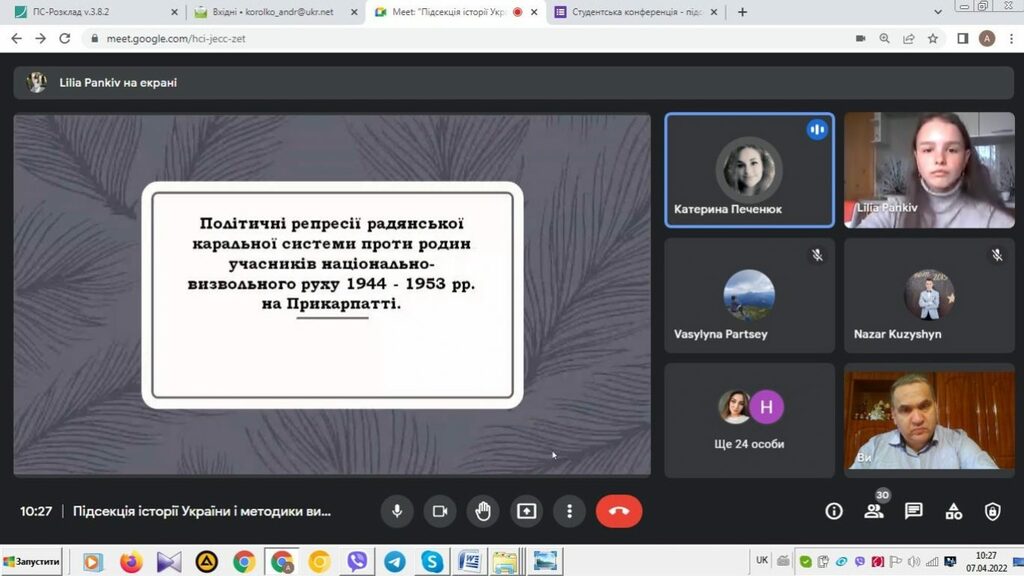Viewport: 1024px width, 576px height.
Task: Raise your hand in the meeting
Action: click(483, 511)
